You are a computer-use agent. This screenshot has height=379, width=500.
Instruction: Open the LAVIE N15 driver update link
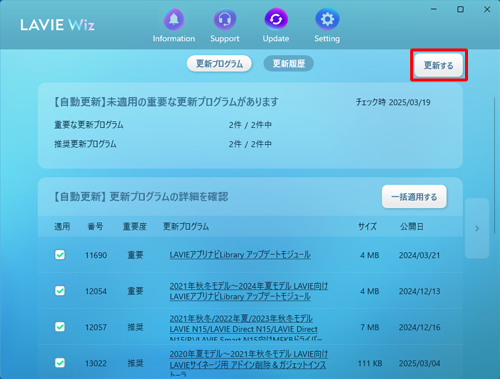coord(246,328)
